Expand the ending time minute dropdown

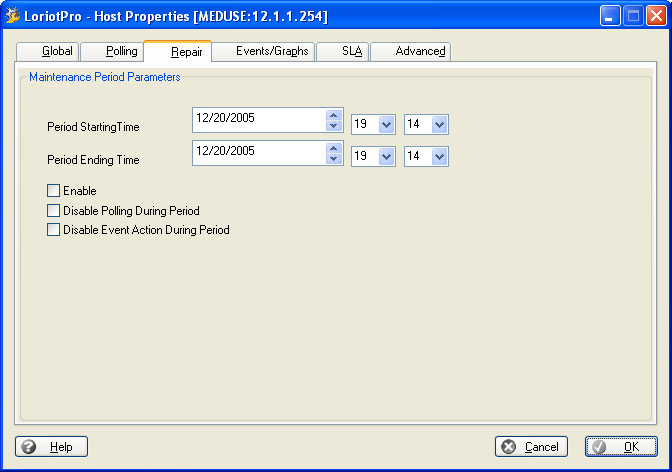pyautogui.click(x=439, y=157)
